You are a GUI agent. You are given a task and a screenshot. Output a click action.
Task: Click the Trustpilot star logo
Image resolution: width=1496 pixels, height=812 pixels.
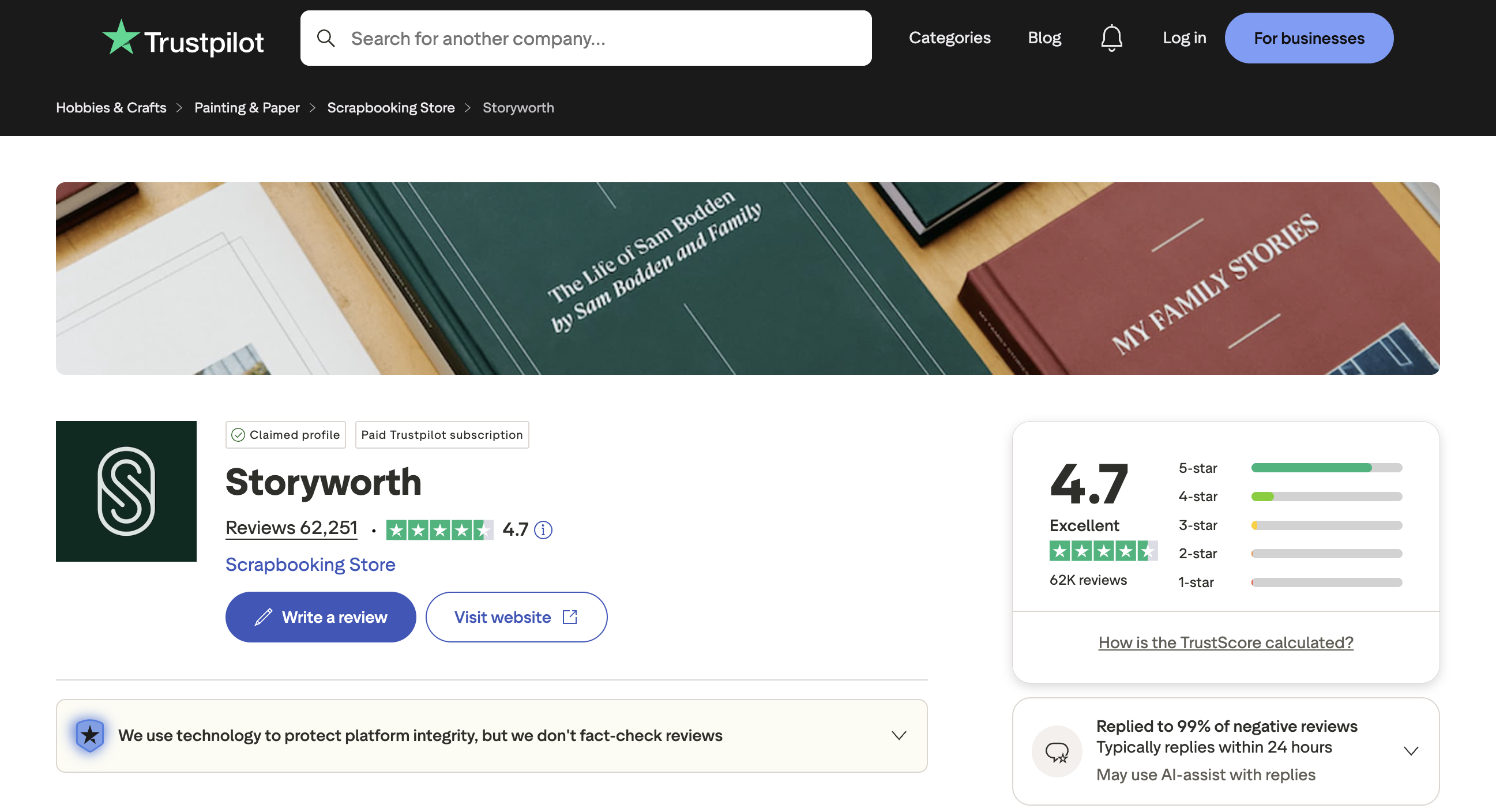pos(121,37)
